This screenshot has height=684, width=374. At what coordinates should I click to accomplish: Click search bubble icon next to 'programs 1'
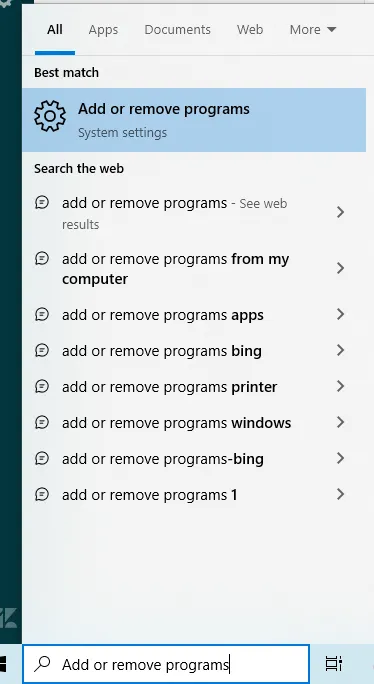click(x=42, y=494)
